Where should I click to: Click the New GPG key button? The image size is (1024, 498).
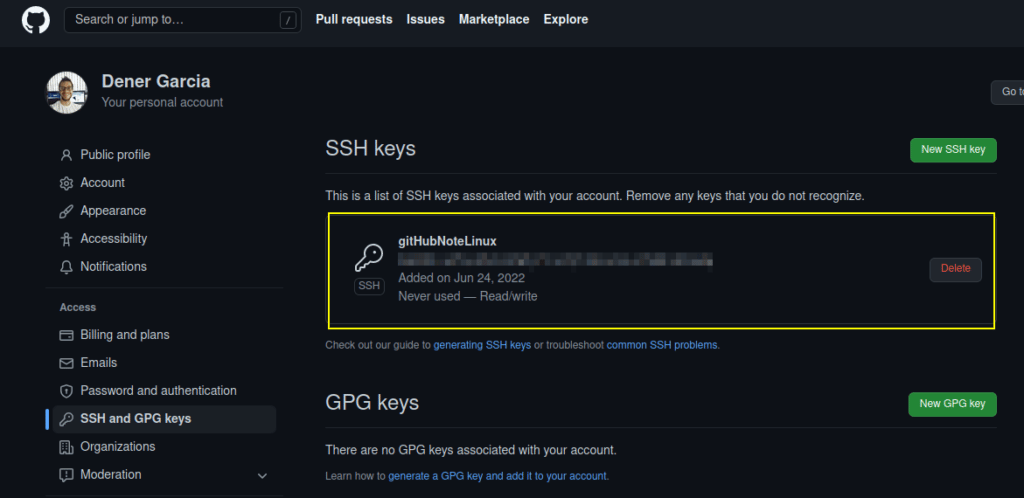(952, 404)
